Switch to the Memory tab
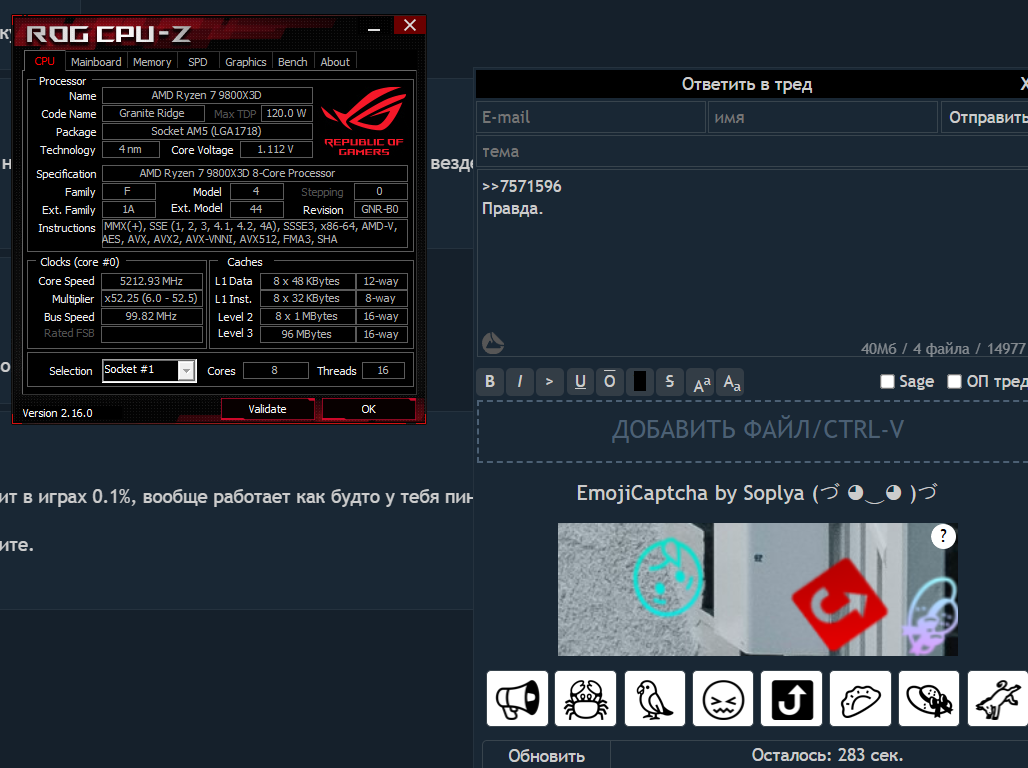The width and height of the screenshot is (1028, 768). tap(152, 62)
